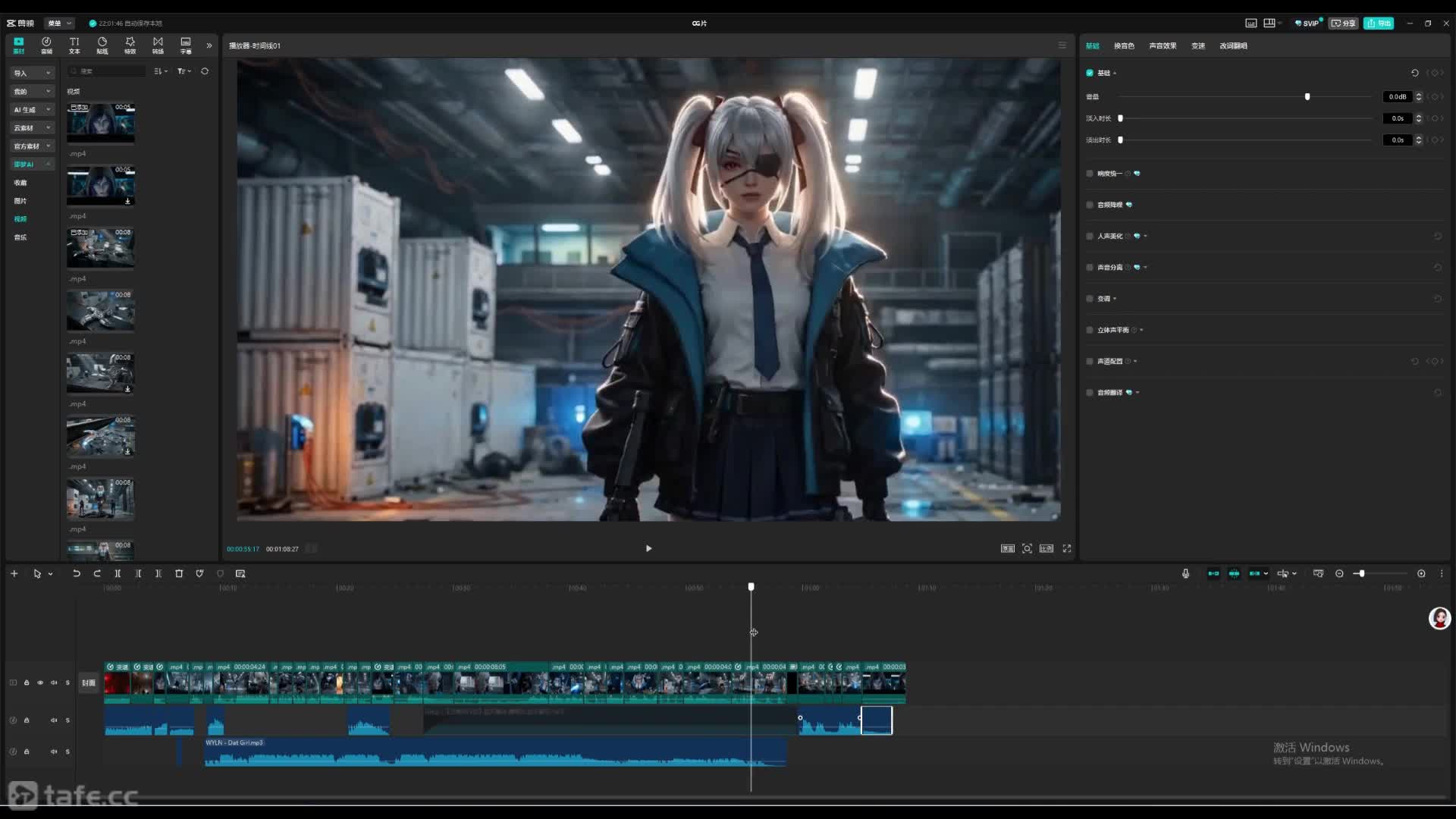Click the 音量 volume slider handle

click(x=1307, y=96)
